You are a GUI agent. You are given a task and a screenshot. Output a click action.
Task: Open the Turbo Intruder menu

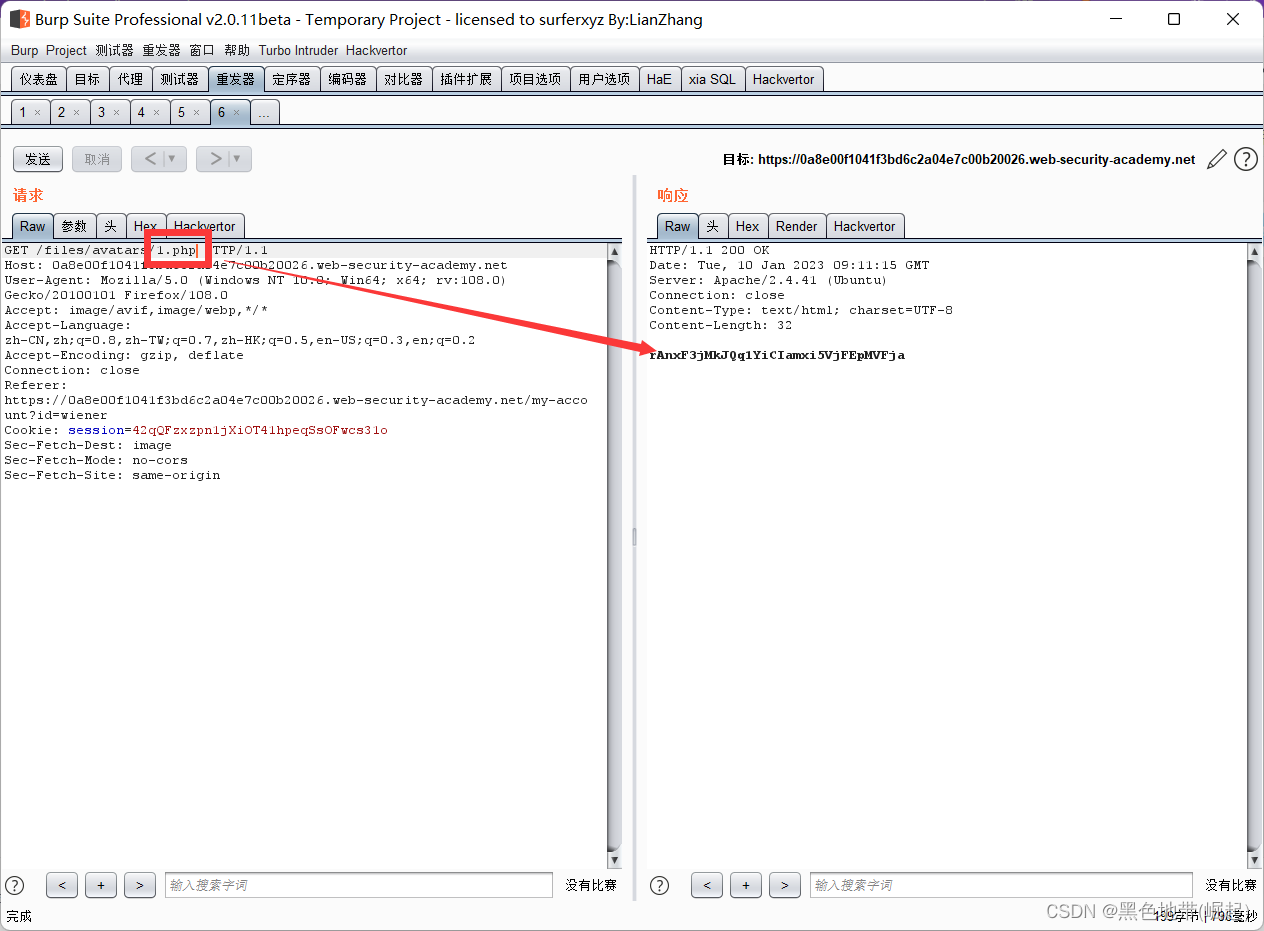298,50
